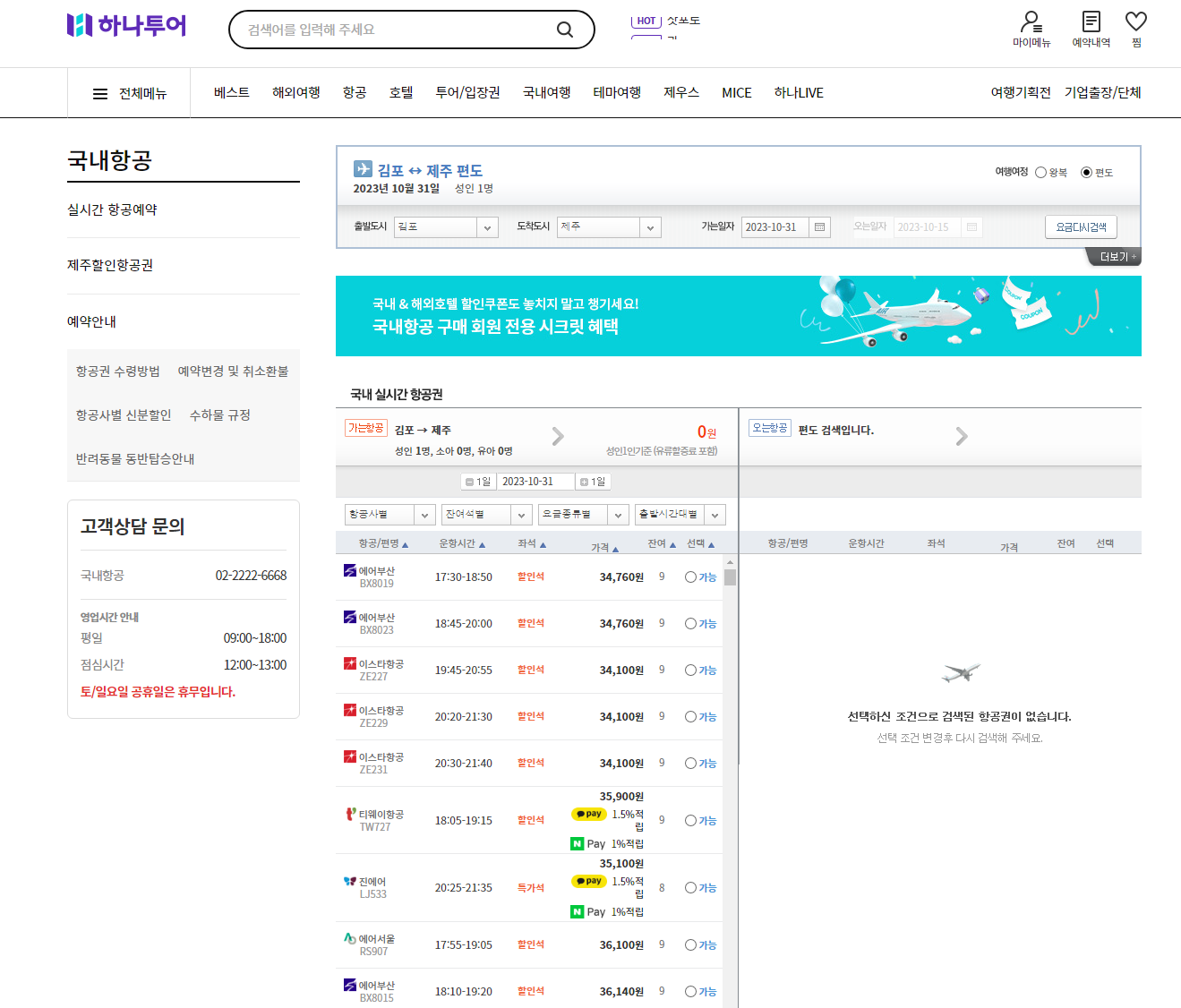This screenshot has height=1008, width=1181.
Task: Click the search magnifier icon
Action: (565, 29)
